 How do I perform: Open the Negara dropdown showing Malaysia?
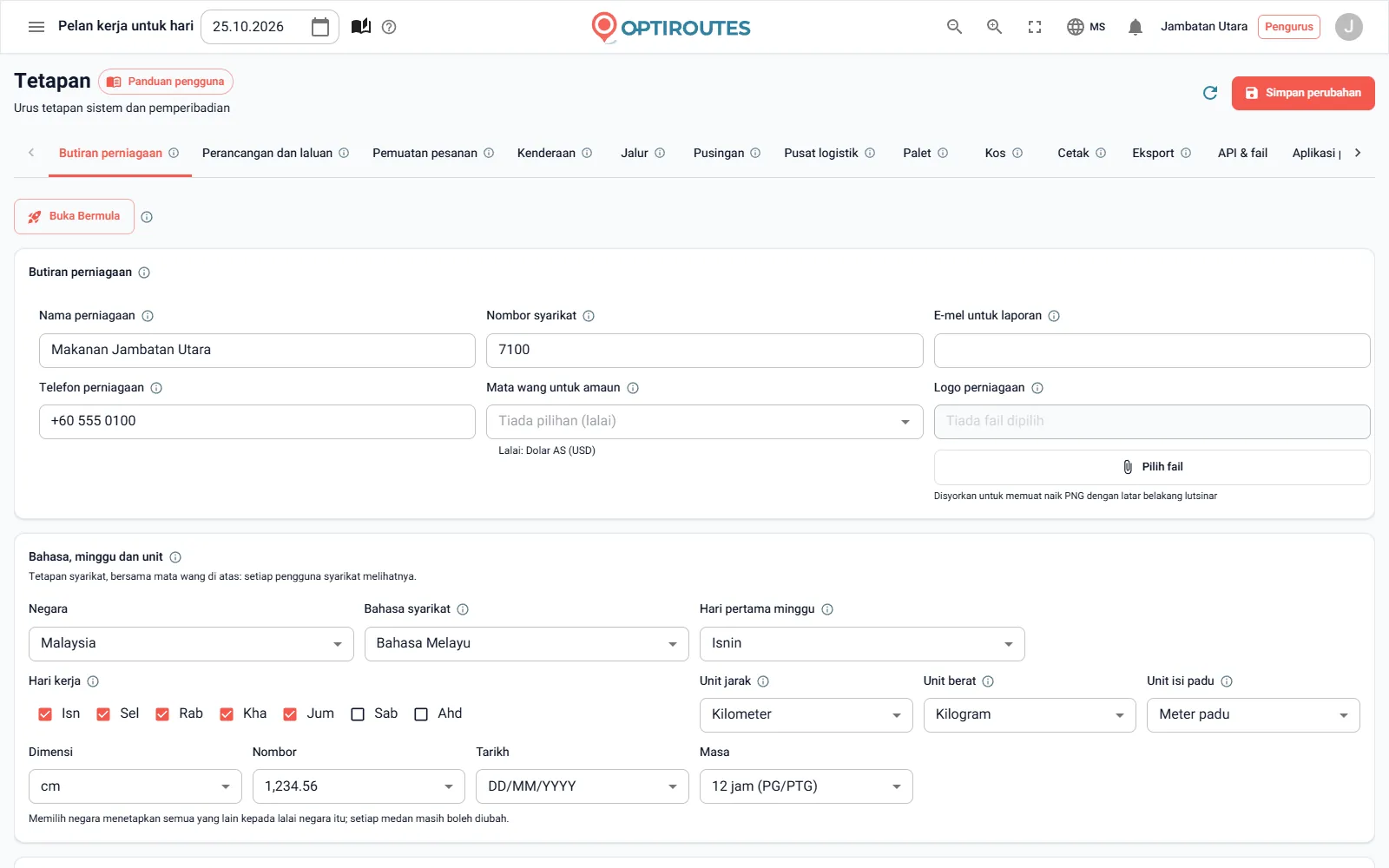click(x=191, y=644)
